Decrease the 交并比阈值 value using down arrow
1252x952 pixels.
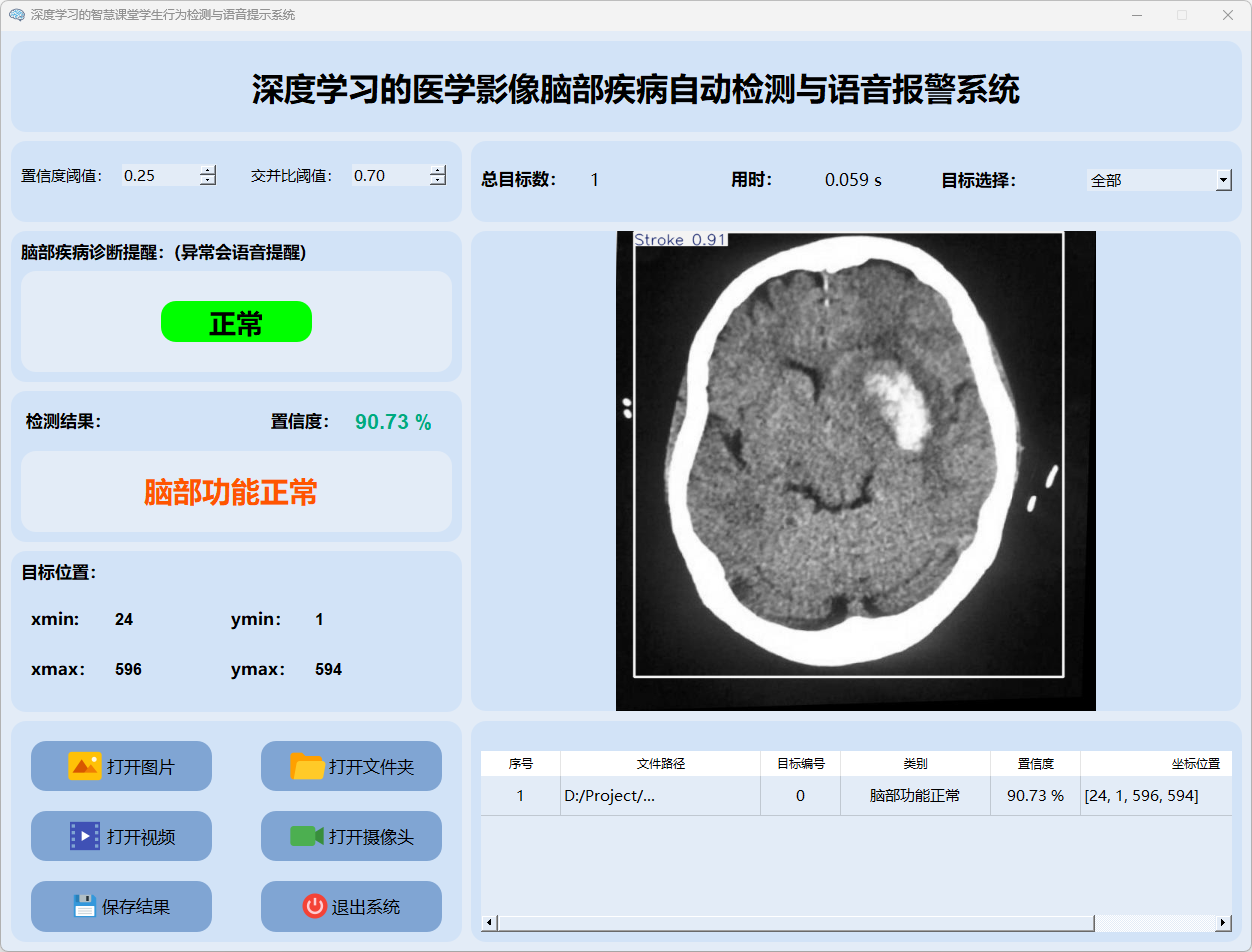pyautogui.click(x=438, y=180)
